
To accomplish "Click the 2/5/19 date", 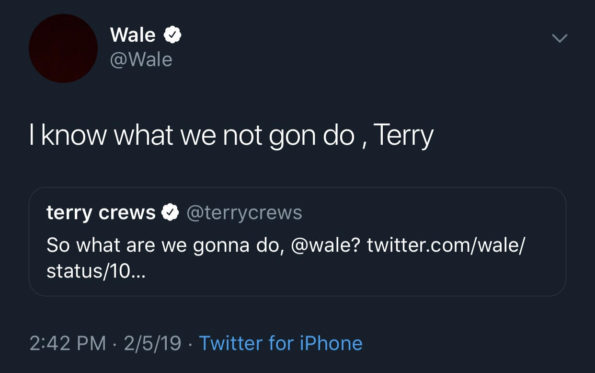I will pos(153,343).
